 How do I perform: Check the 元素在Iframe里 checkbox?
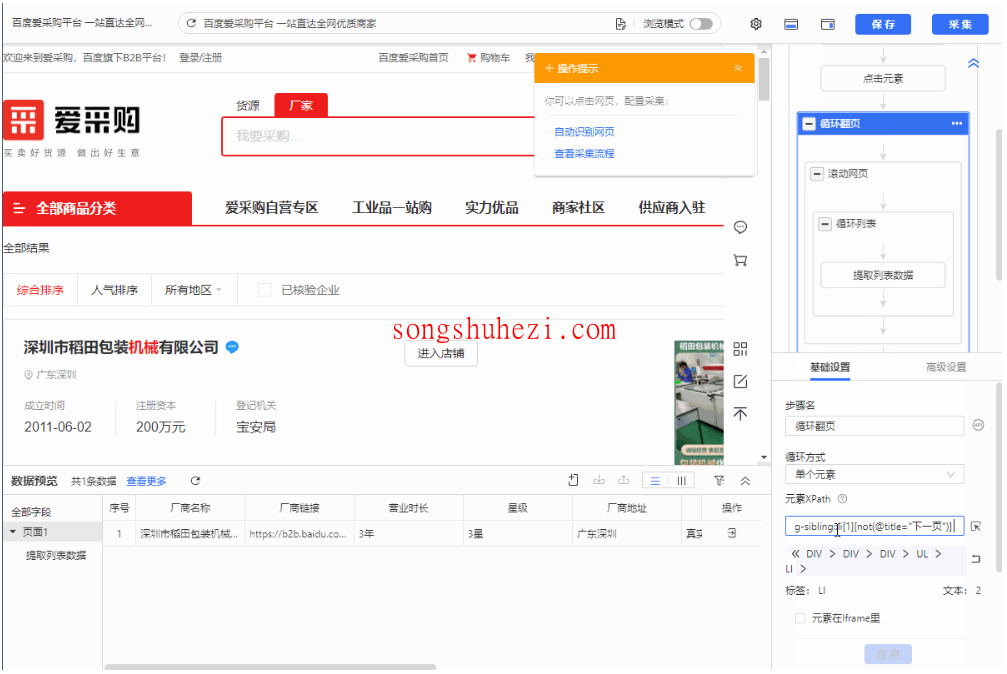(x=800, y=618)
